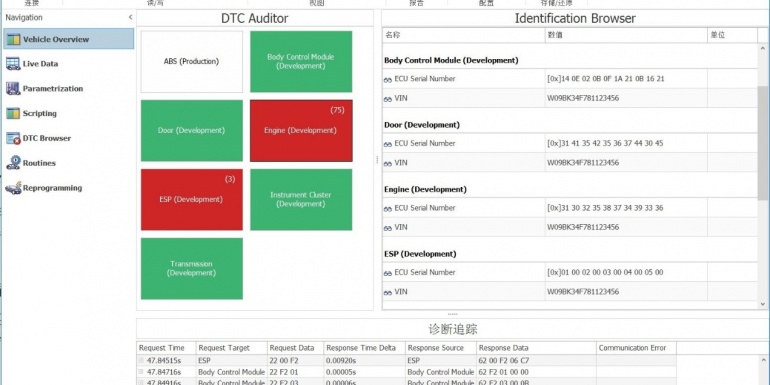Click the link icon beside Door VIN

pos(387,164)
